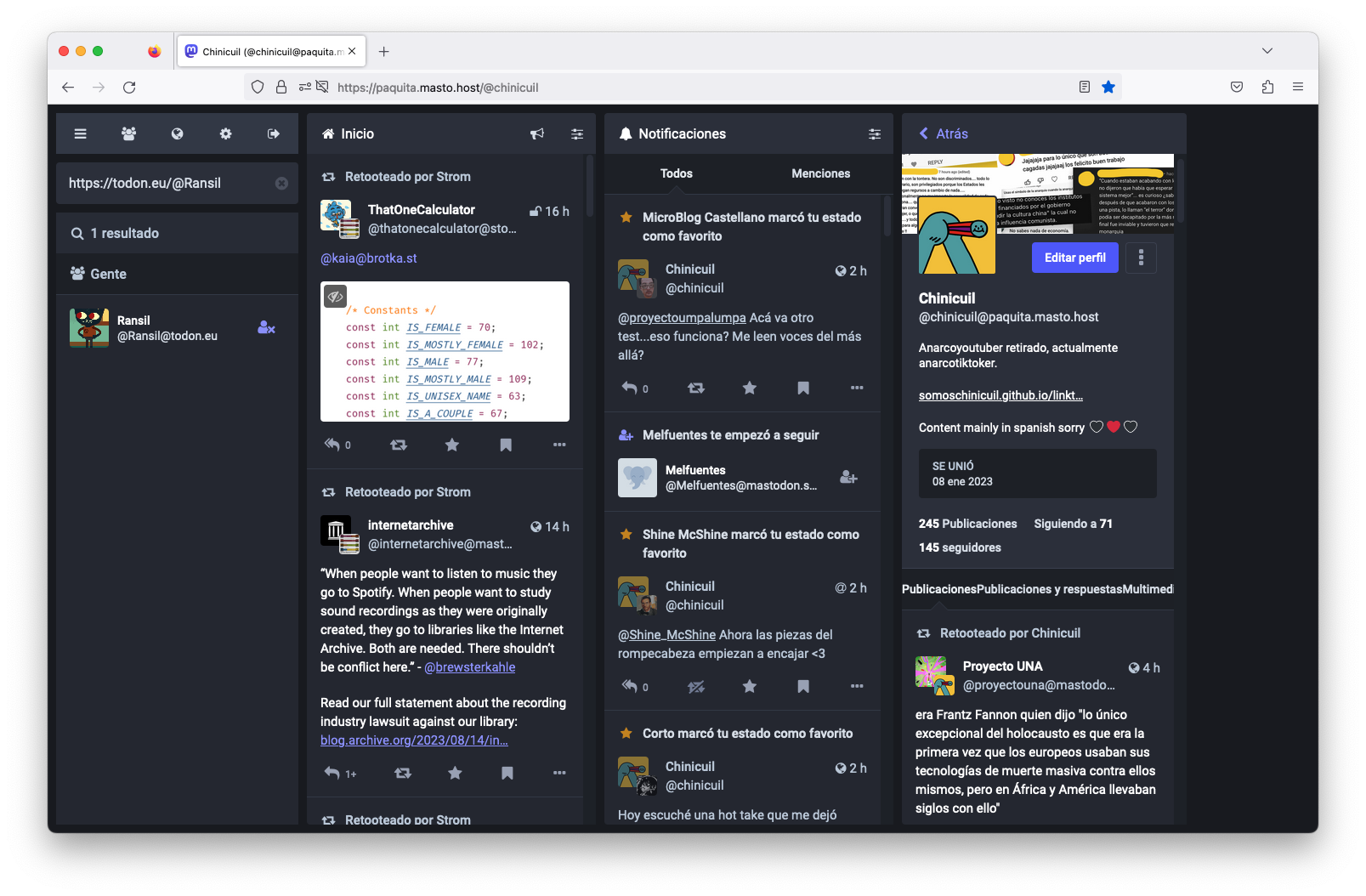Click the Firefox back arrow
This screenshot has width=1366, height=896.
click(68, 87)
